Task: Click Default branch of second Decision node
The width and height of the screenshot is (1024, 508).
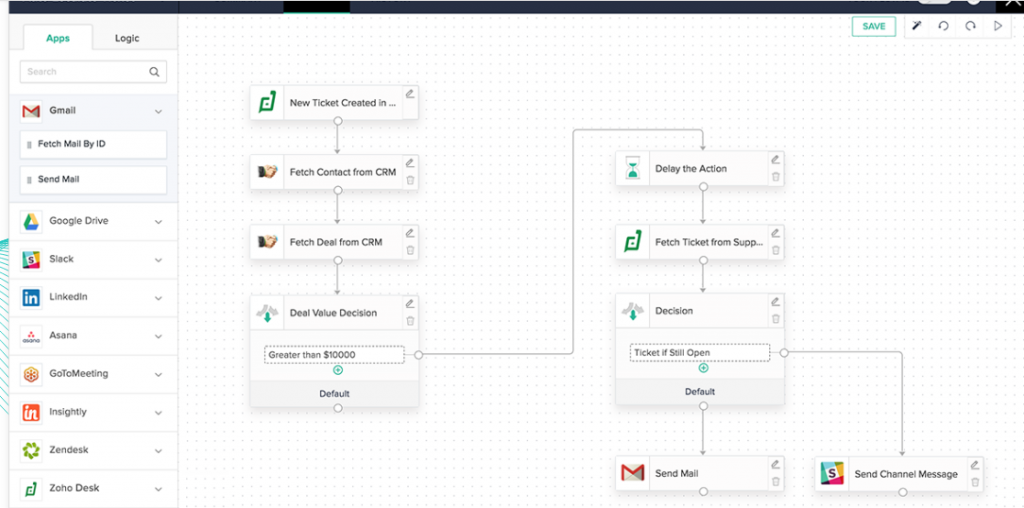Action: pos(700,392)
